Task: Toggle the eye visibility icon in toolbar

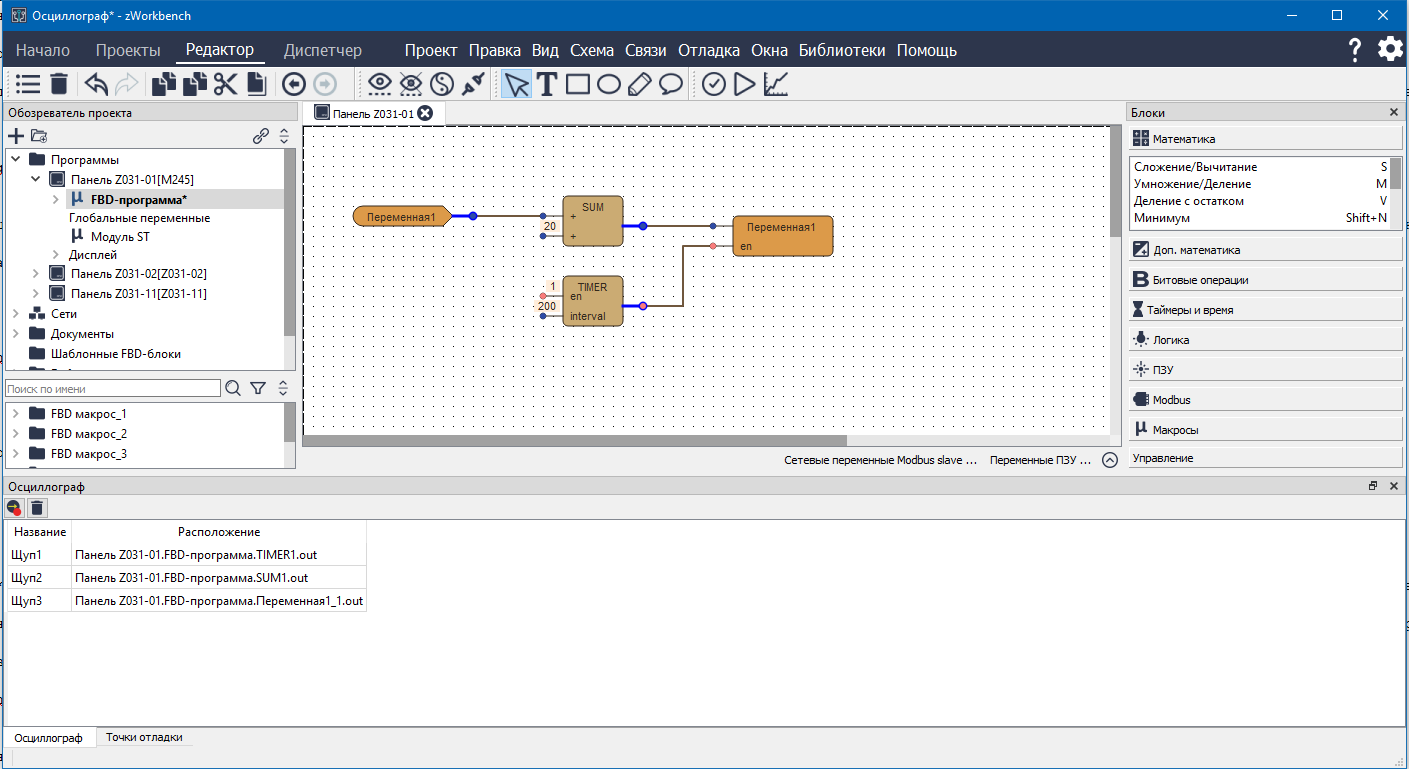Action: click(x=379, y=85)
